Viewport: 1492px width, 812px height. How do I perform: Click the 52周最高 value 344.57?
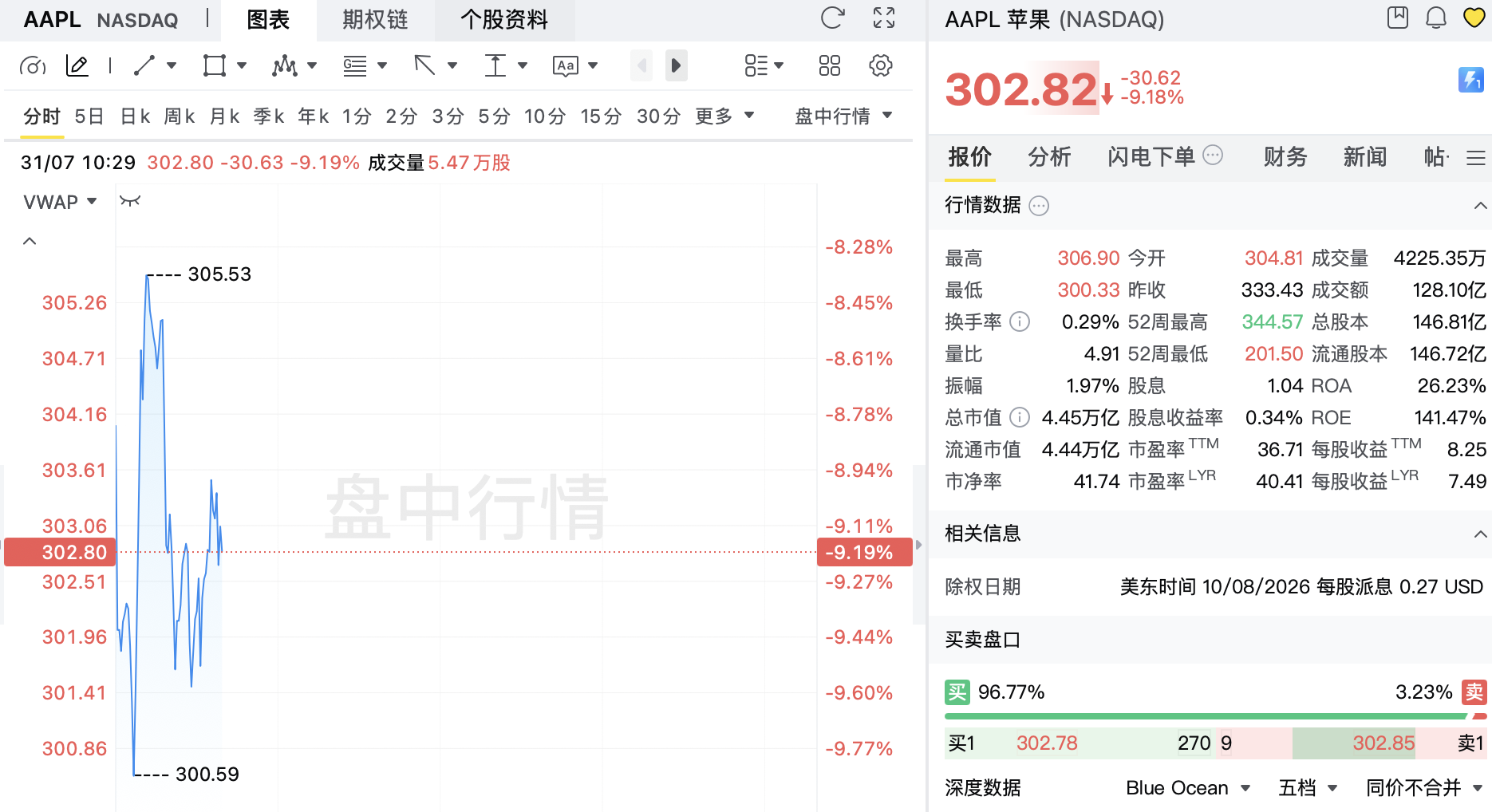pos(1272,321)
